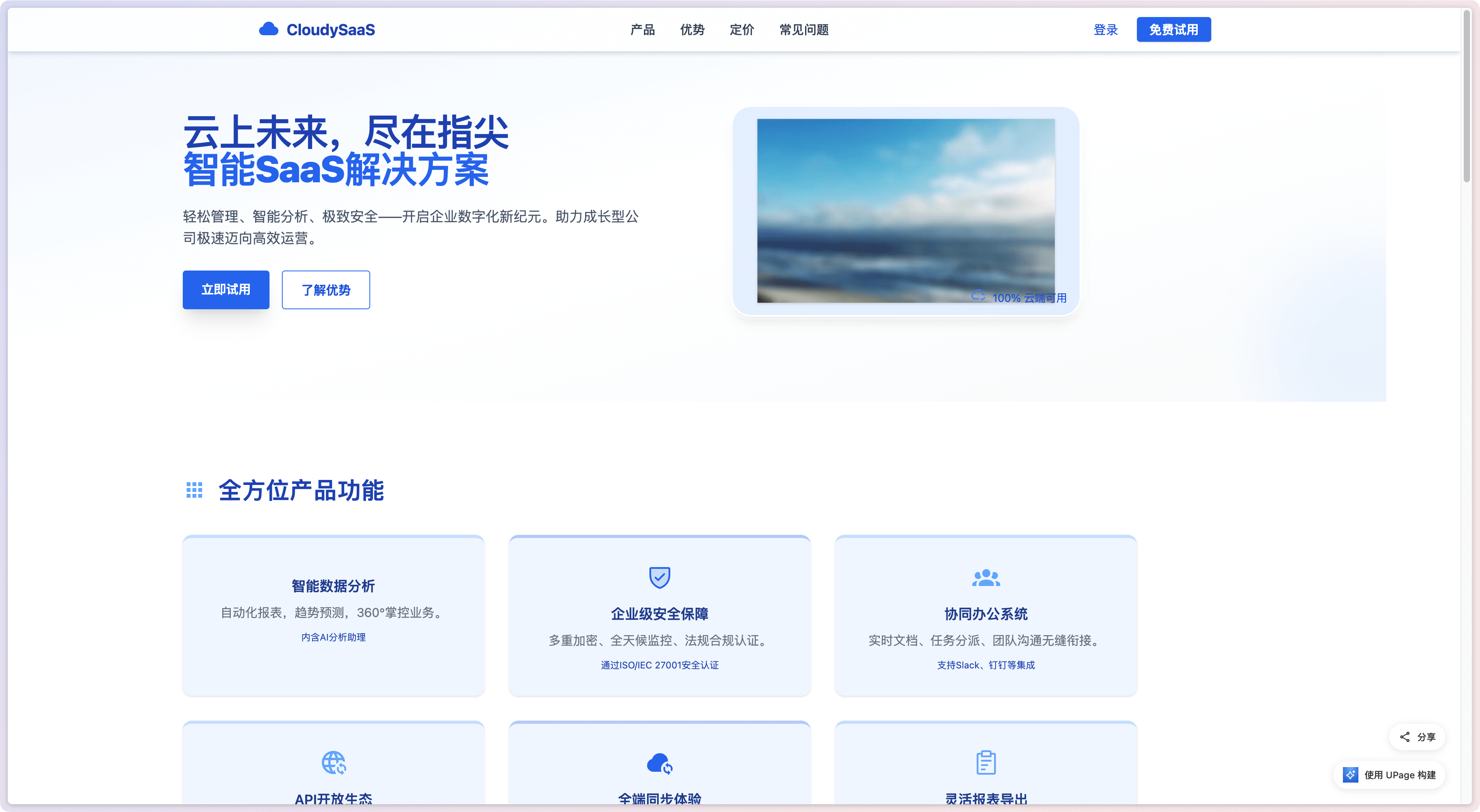
Task: Open the 产品 menu item
Action: tap(642, 29)
